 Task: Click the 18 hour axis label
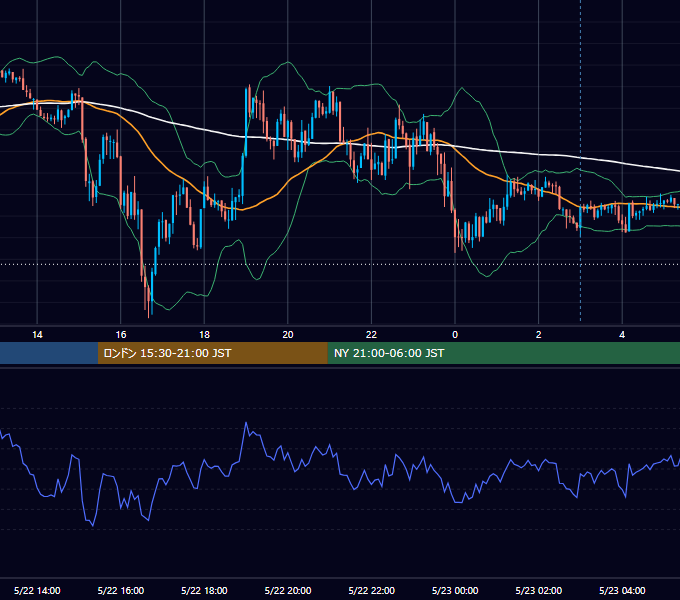click(x=204, y=335)
